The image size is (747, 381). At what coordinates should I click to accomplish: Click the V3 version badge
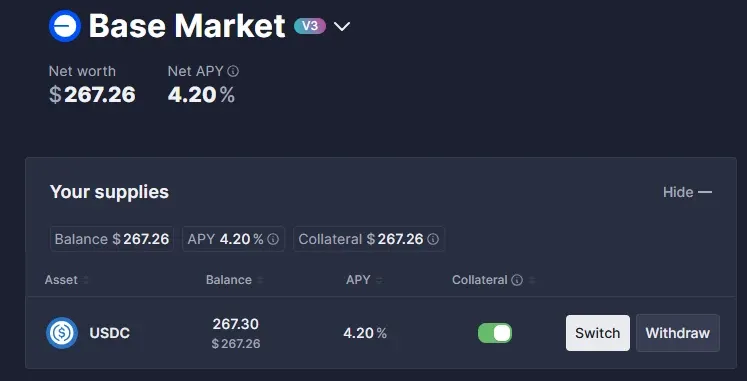(x=310, y=26)
